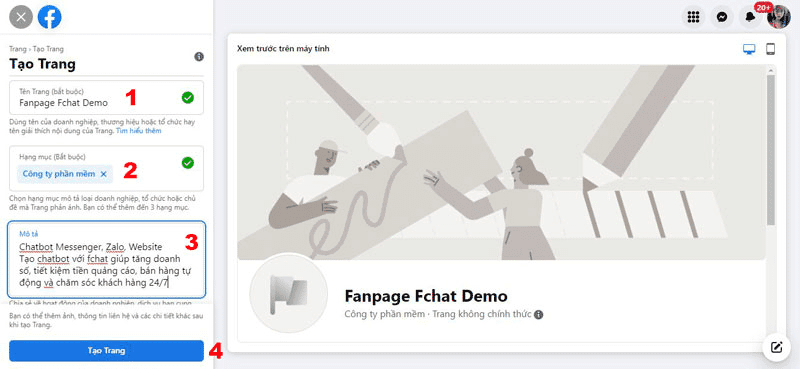Image resolution: width=800 pixels, height=369 pixels.
Task: Switch to mobile preview icon
Action: pyautogui.click(x=770, y=49)
